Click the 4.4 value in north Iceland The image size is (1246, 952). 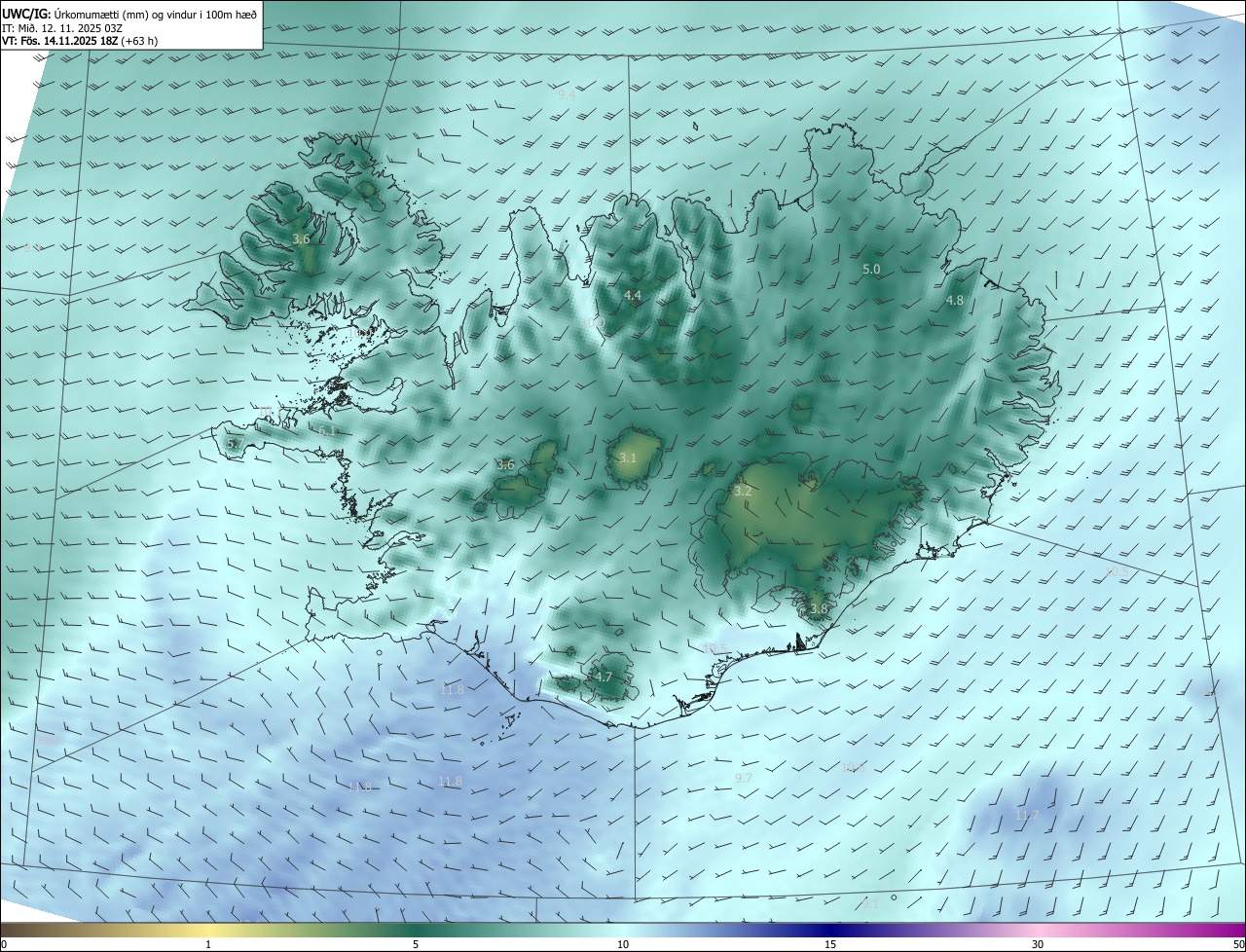pyautogui.click(x=633, y=295)
